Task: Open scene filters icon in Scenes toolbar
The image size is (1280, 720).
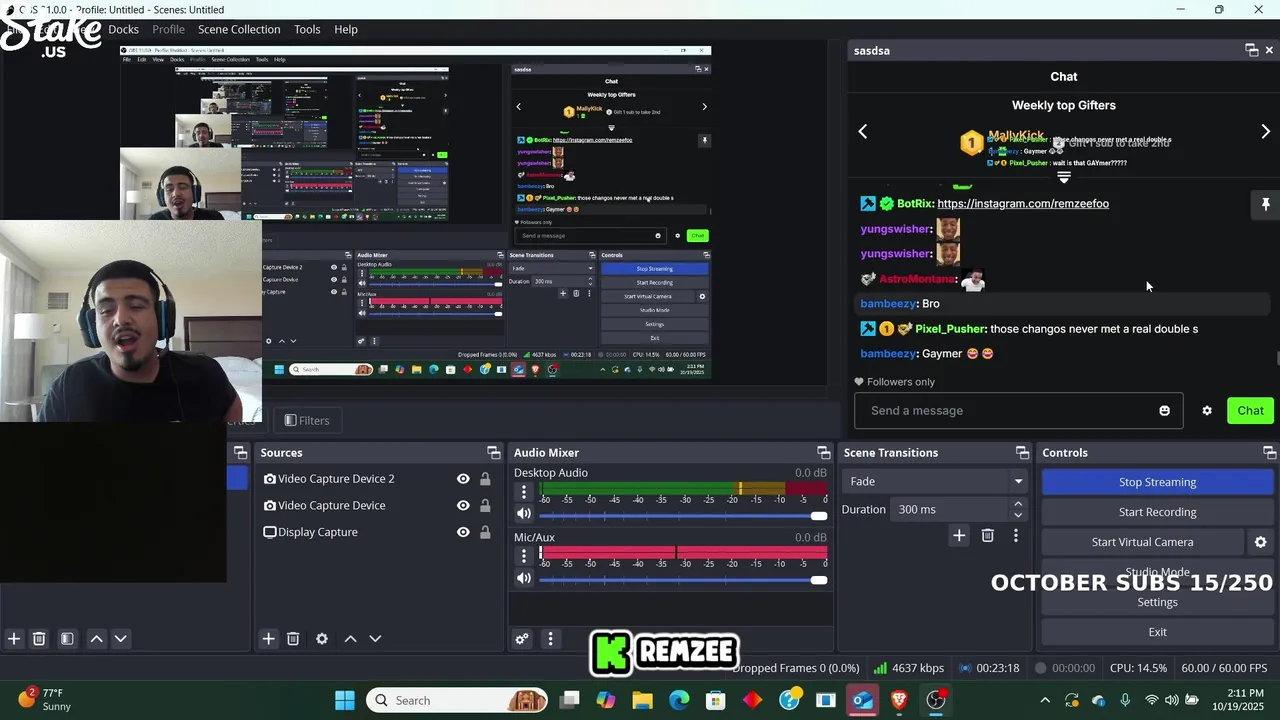Action: (x=67, y=639)
